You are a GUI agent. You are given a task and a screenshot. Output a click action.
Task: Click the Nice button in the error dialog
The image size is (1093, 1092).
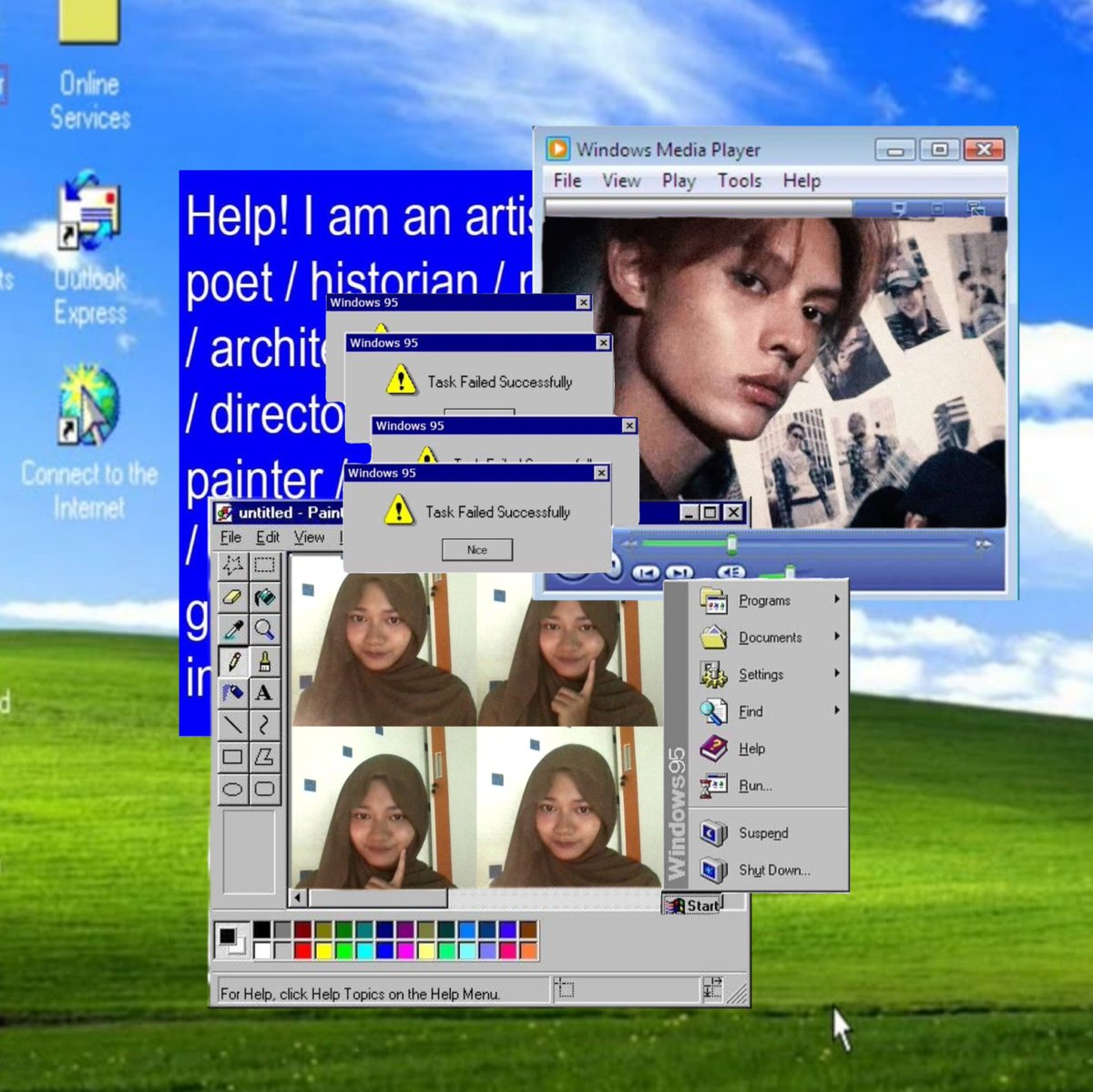click(x=477, y=549)
